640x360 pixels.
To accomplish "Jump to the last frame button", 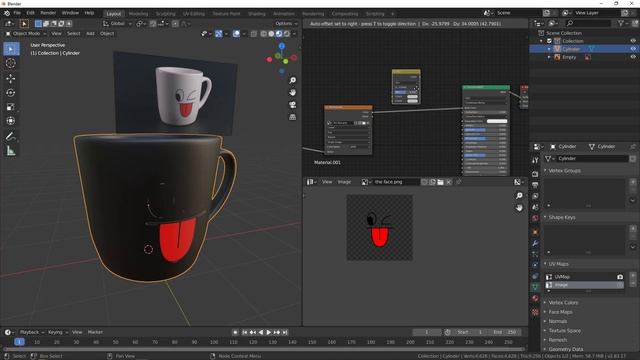I will pyautogui.click(x=285, y=332).
